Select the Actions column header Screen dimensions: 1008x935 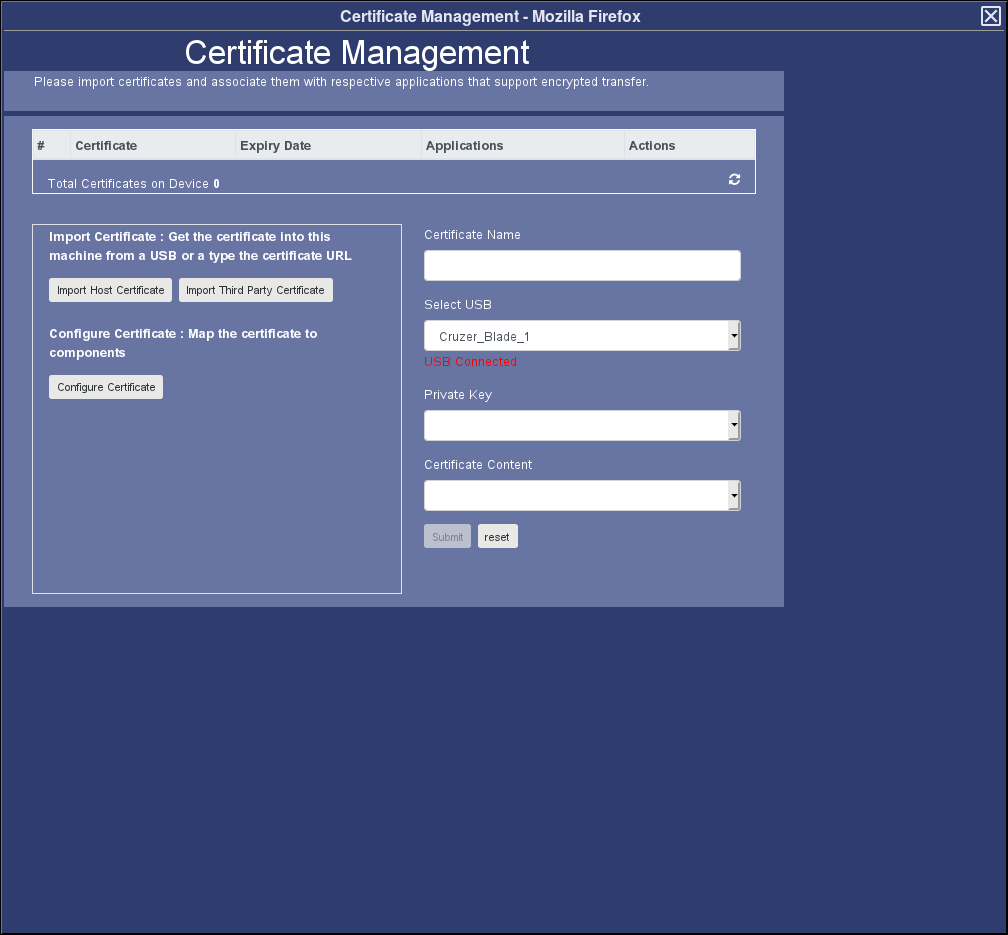coord(652,146)
